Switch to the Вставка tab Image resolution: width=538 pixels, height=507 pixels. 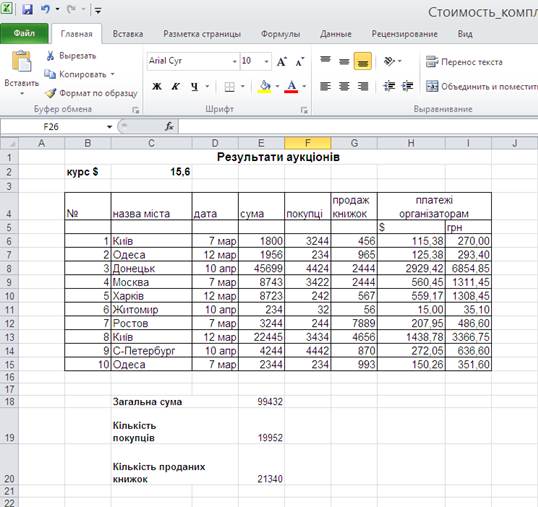click(128, 34)
